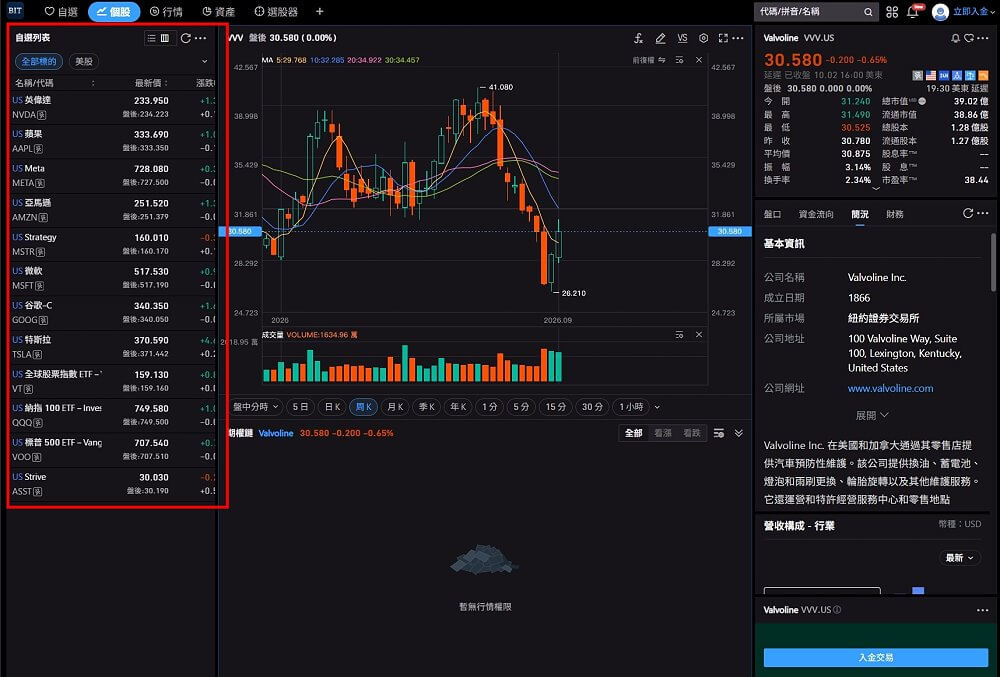Add Valvoline to favorites with heart icon
Image resolution: width=1000 pixels, height=677 pixels.
(969, 38)
